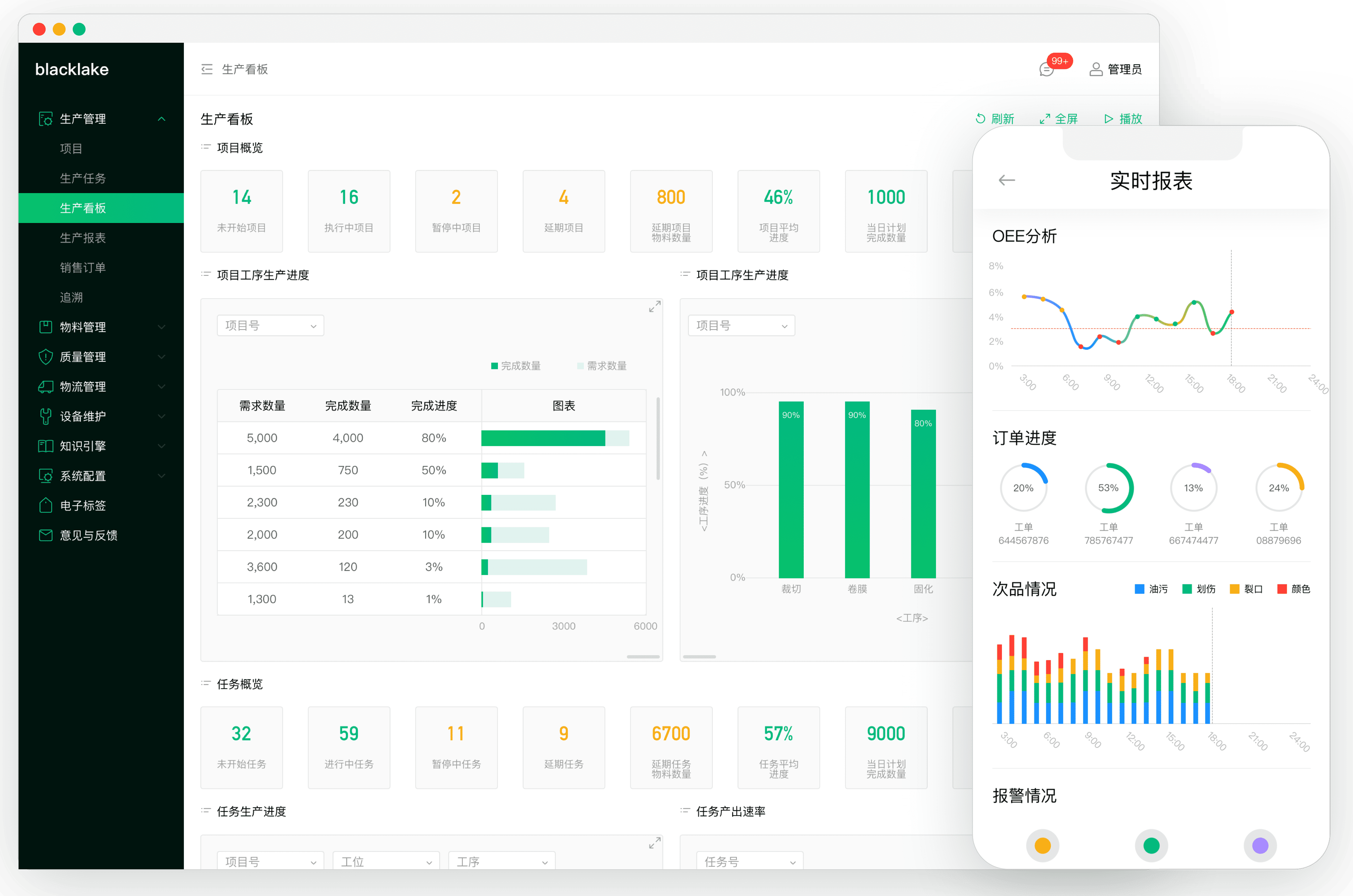Click the 质量管理 shield icon
Screen dimensions: 1353x896
click(x=45, y=357)
